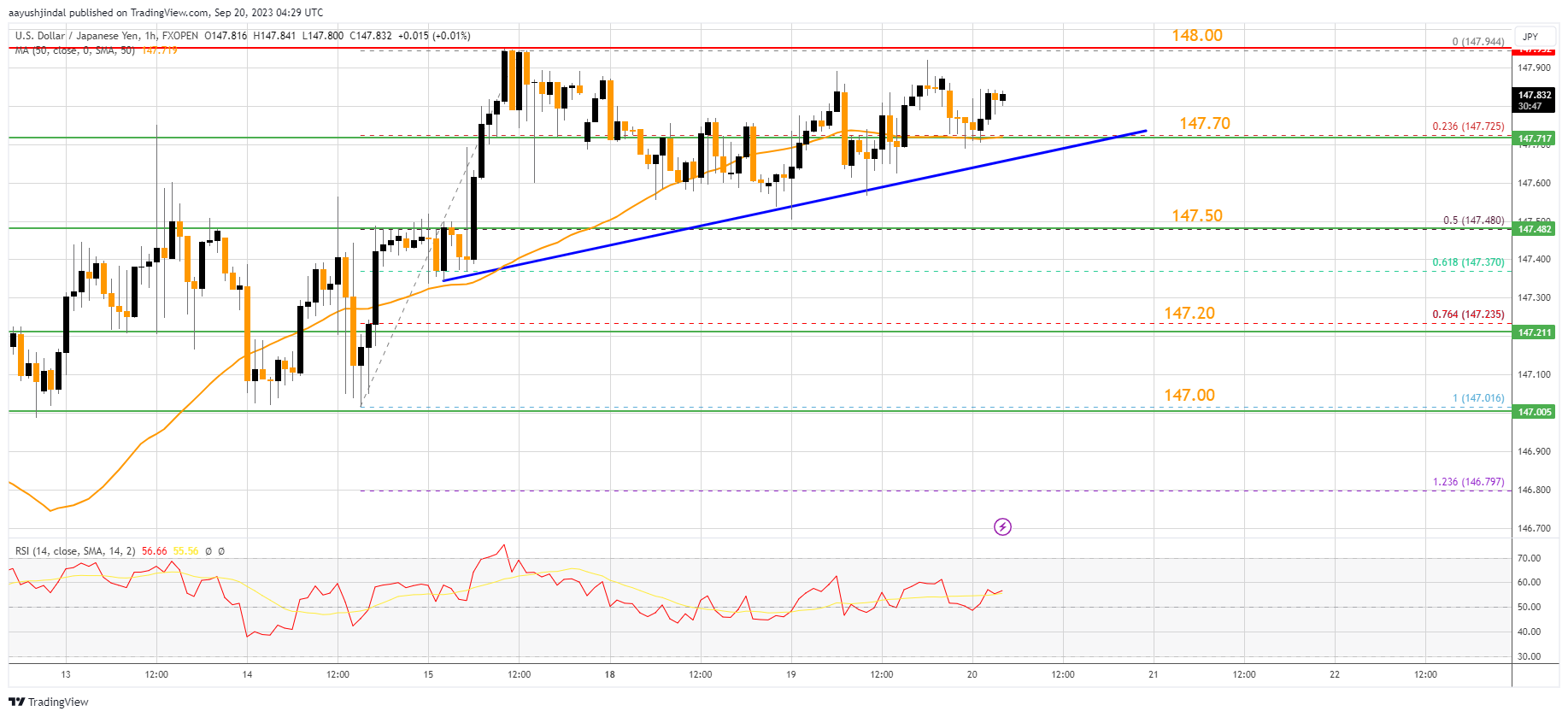Viewport: 1568px width, 717px height.
Task: Click the current price tag 147.832
Action: [1535, 100]
